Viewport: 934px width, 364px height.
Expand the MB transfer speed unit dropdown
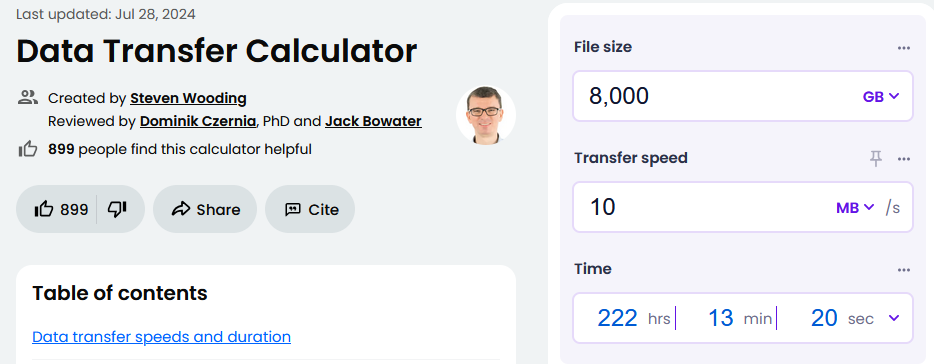point(855,207)
